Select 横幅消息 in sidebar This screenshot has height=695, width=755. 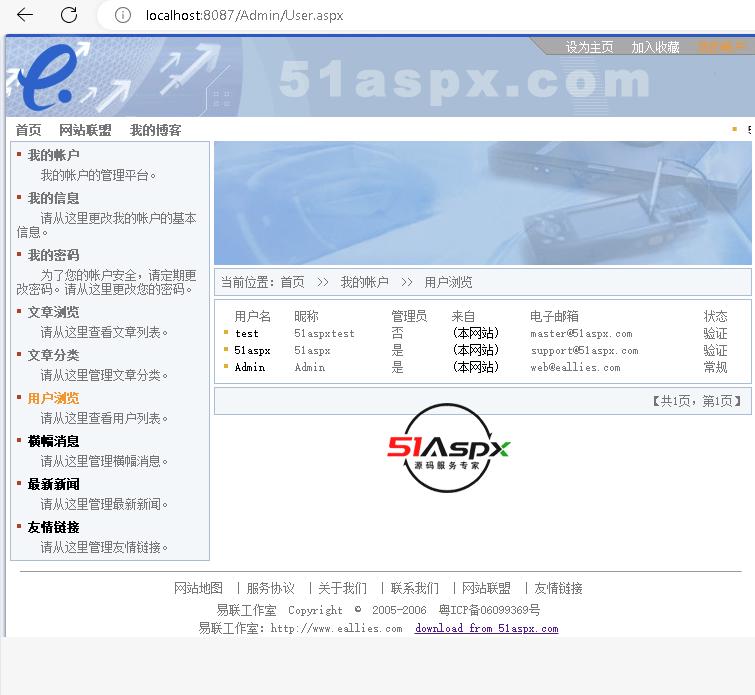(x=53, y=441)
